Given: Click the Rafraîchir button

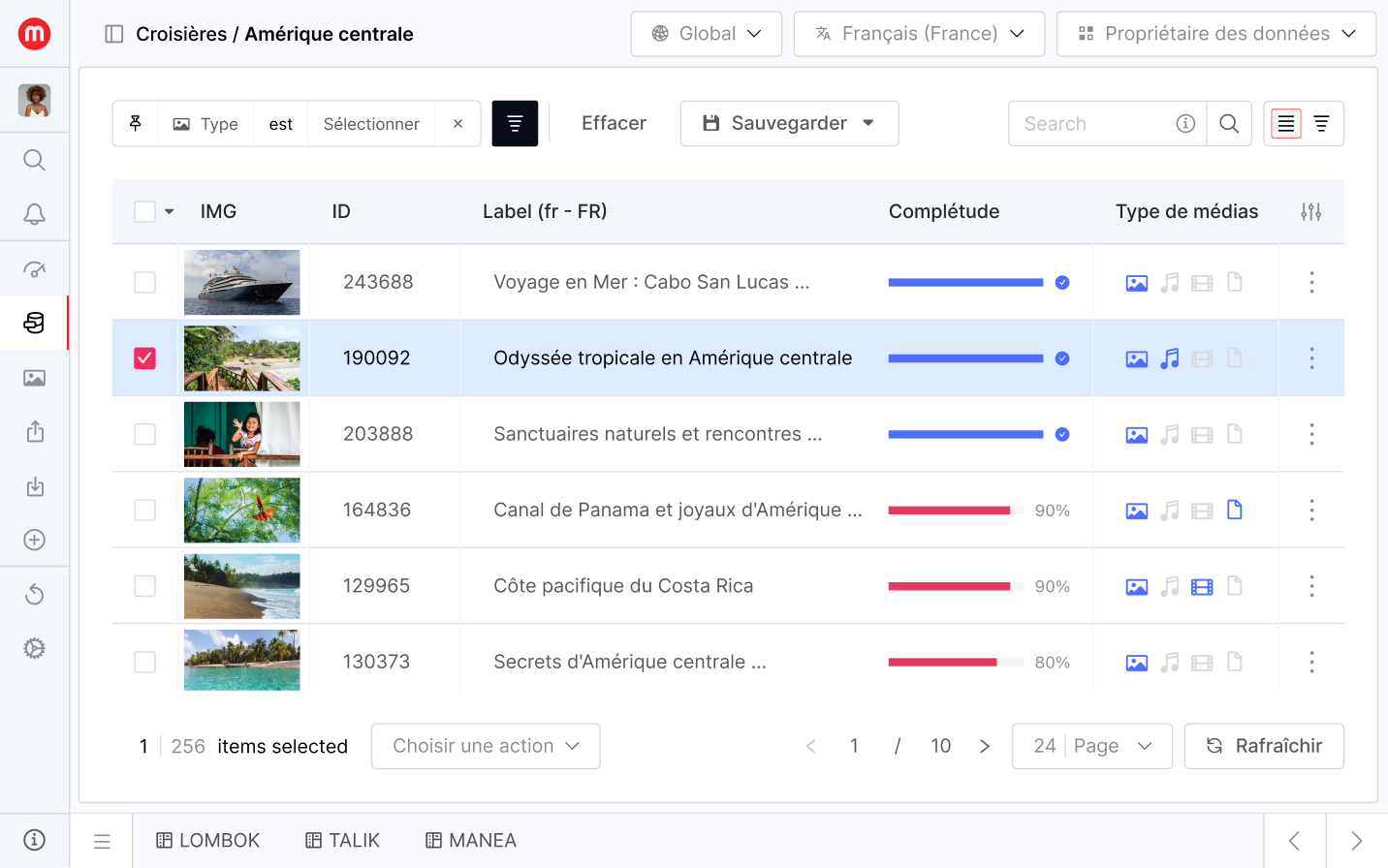Looking at the screenshot, I should (x=1263, y=746).
